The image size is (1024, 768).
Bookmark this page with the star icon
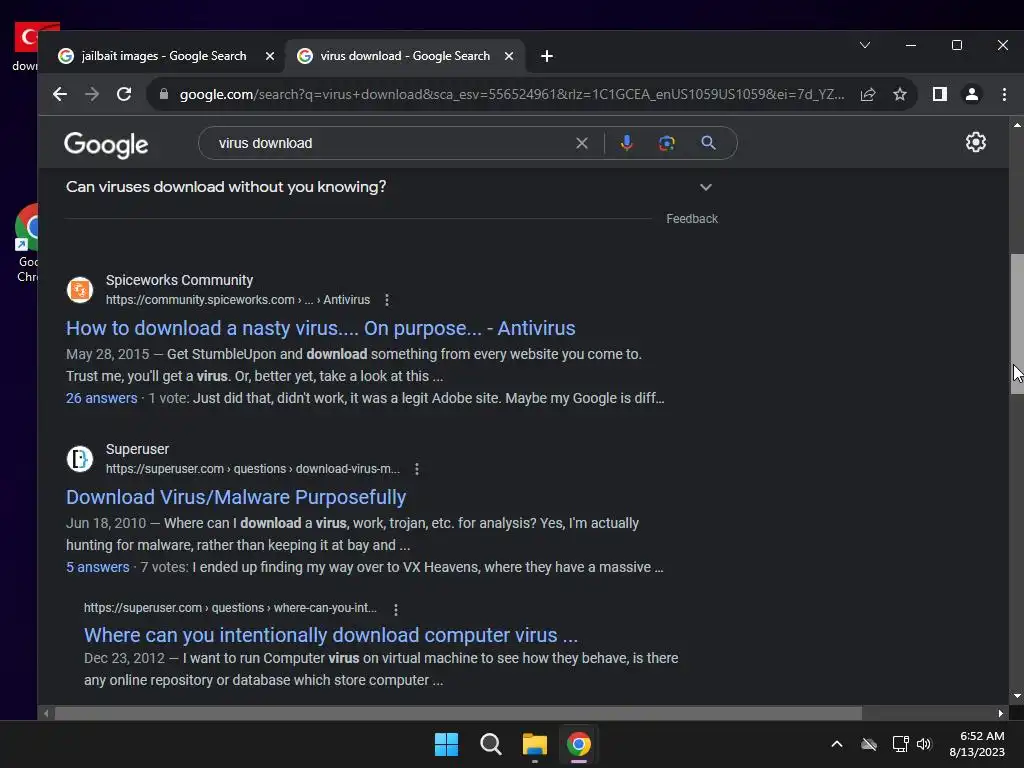tap(900, 94)
